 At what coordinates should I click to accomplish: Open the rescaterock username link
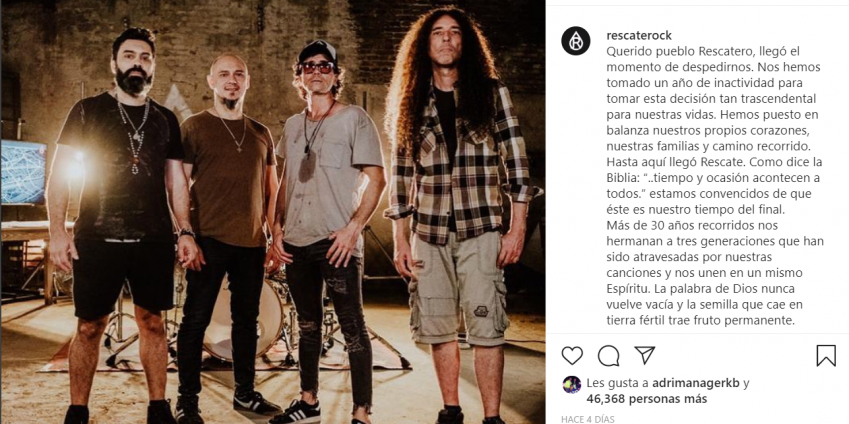(x=639, y=36)
